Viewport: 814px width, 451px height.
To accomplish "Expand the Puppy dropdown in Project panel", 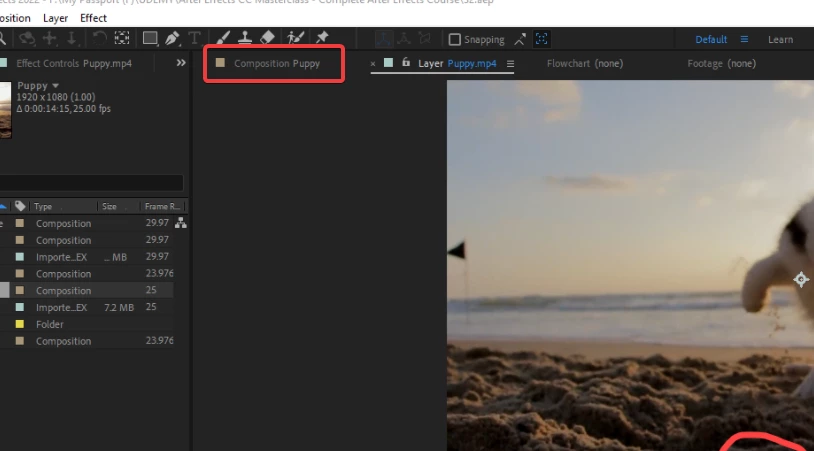I will tap(56, 86).
